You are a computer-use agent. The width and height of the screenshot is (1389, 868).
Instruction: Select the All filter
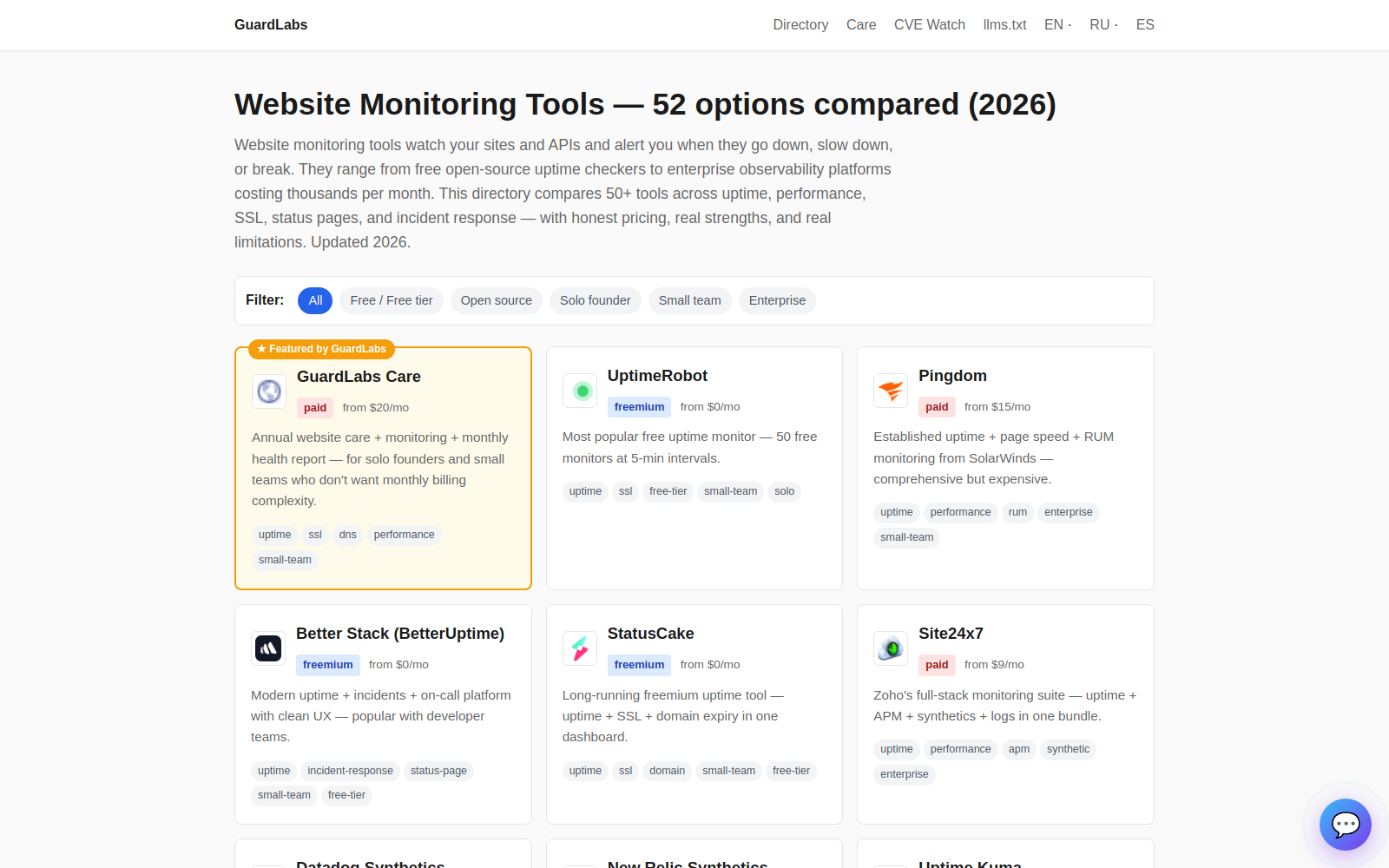[x=315, y=300]
